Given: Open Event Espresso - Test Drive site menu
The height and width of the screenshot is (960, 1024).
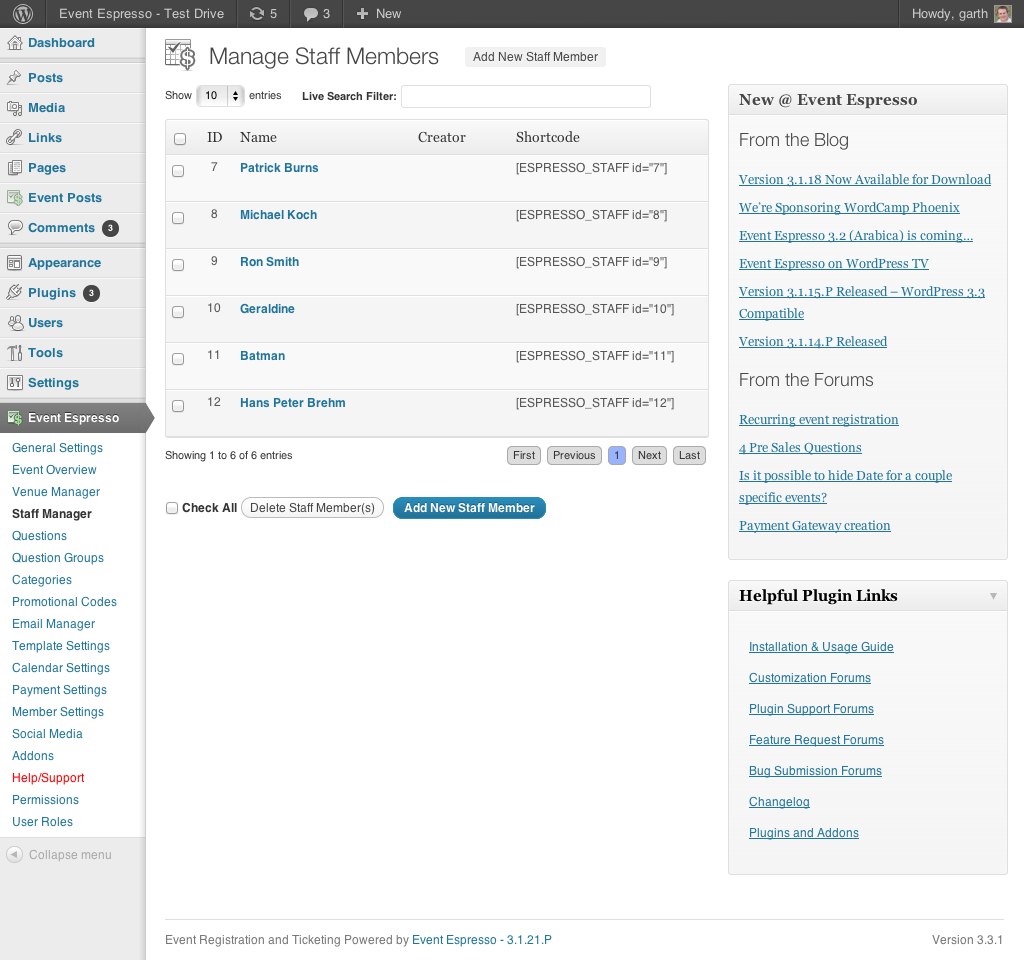Looking at the screenshot, I should tap(141, 14).
